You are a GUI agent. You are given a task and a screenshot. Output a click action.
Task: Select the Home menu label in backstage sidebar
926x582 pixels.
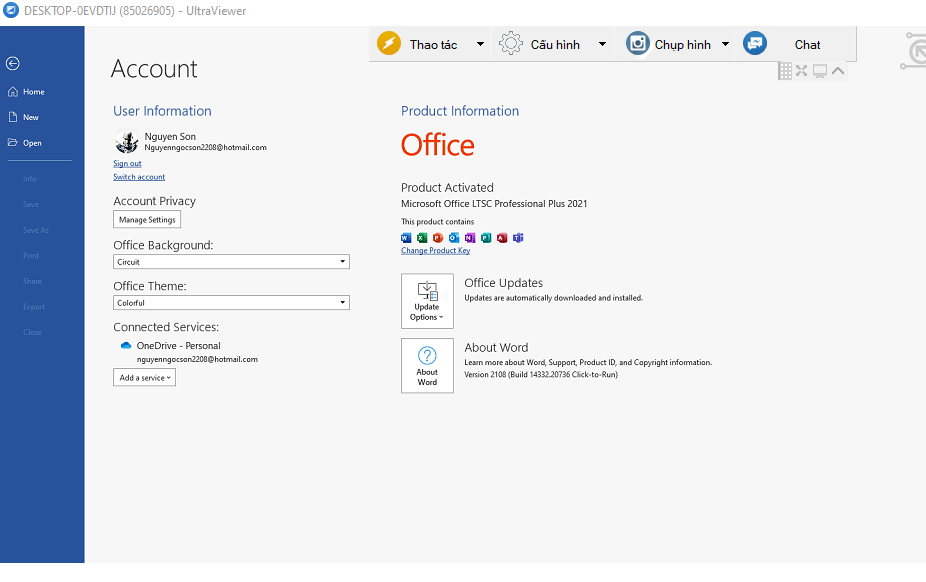pos(34,92)
